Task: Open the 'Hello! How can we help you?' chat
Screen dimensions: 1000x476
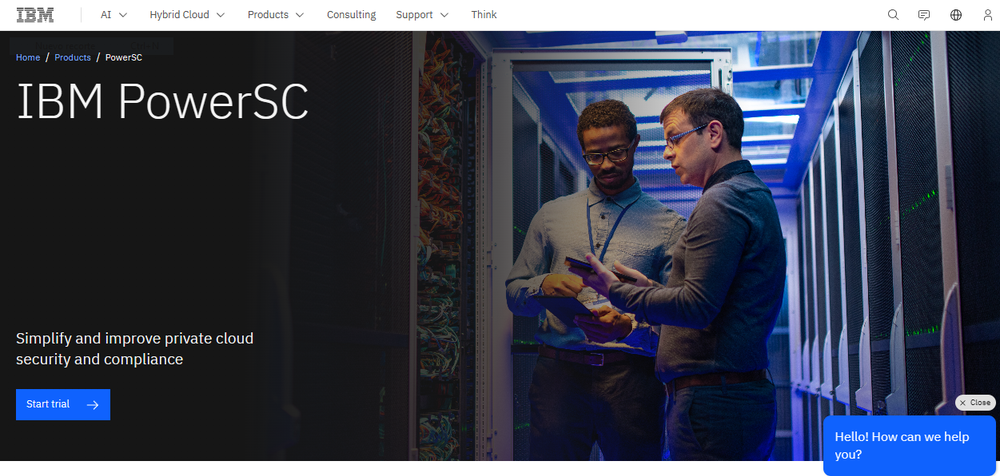Action: [909, 445]
